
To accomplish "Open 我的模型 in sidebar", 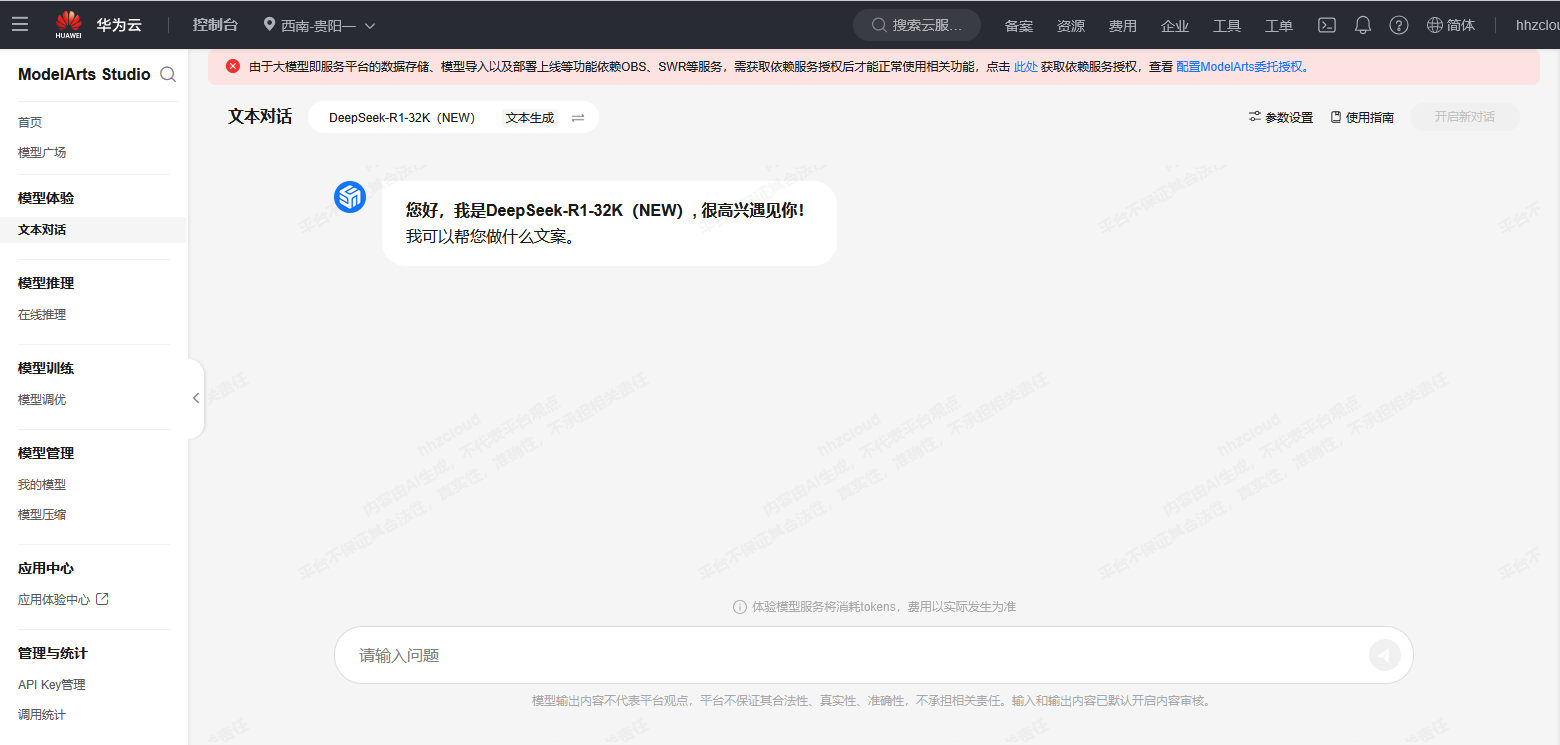I will [42, 484].
